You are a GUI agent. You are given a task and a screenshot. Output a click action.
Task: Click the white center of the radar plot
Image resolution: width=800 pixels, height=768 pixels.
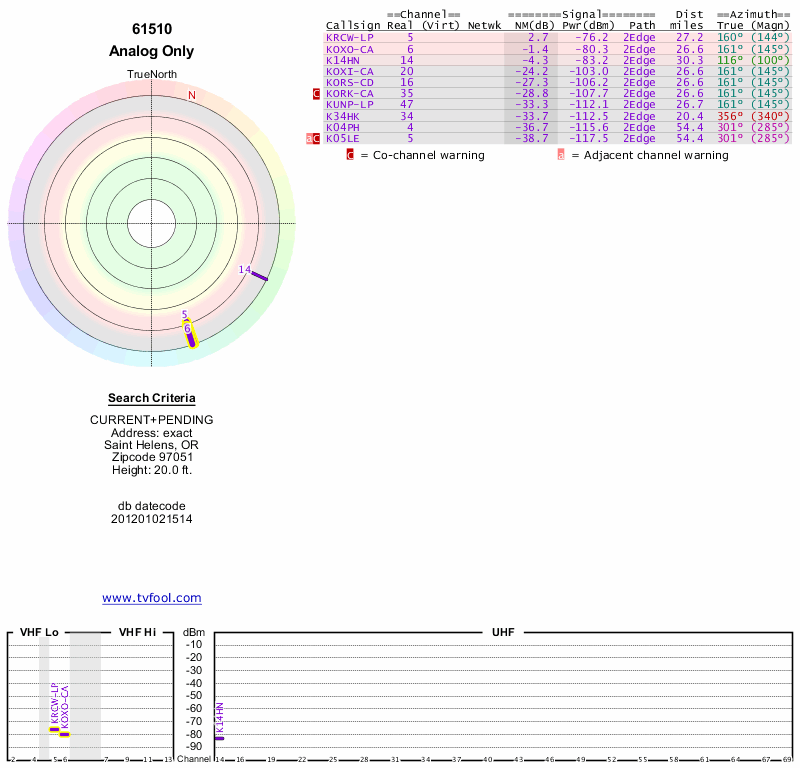click(x=152, y=223)
